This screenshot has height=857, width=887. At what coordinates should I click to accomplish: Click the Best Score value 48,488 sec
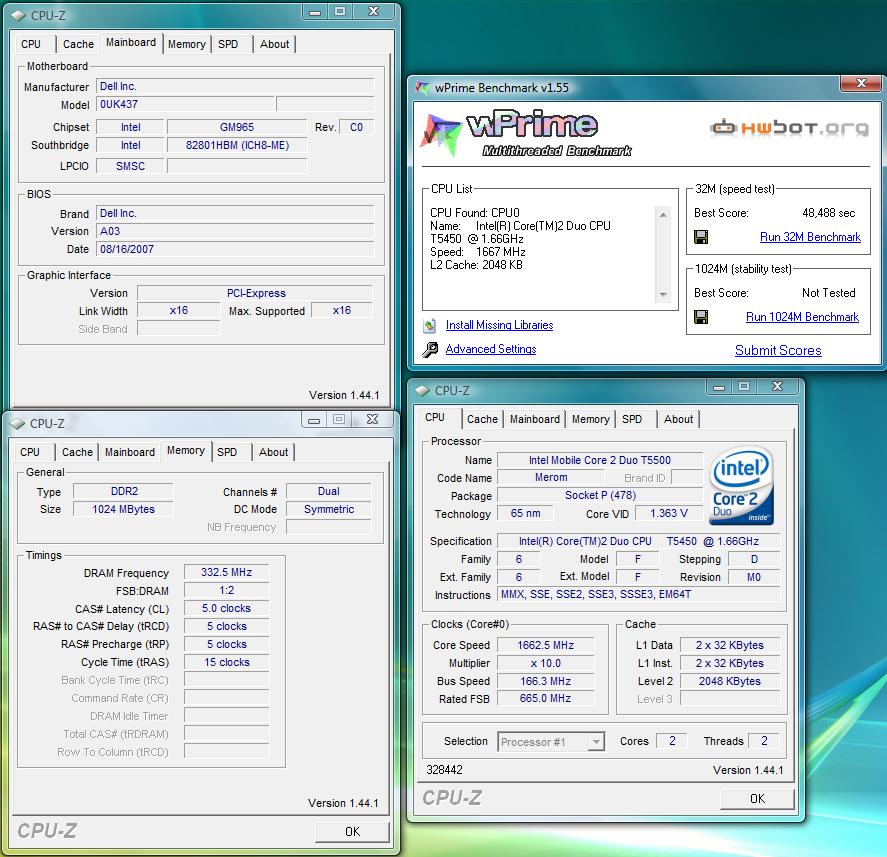829,213
